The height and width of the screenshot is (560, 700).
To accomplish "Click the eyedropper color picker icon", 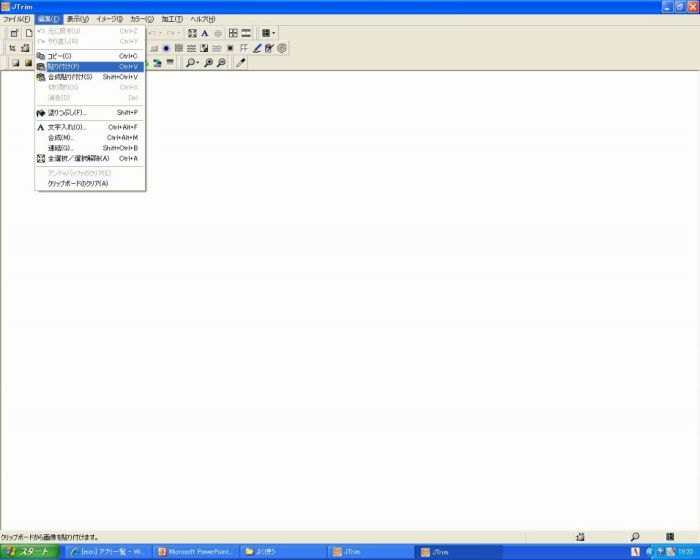I will coord(240,62).
